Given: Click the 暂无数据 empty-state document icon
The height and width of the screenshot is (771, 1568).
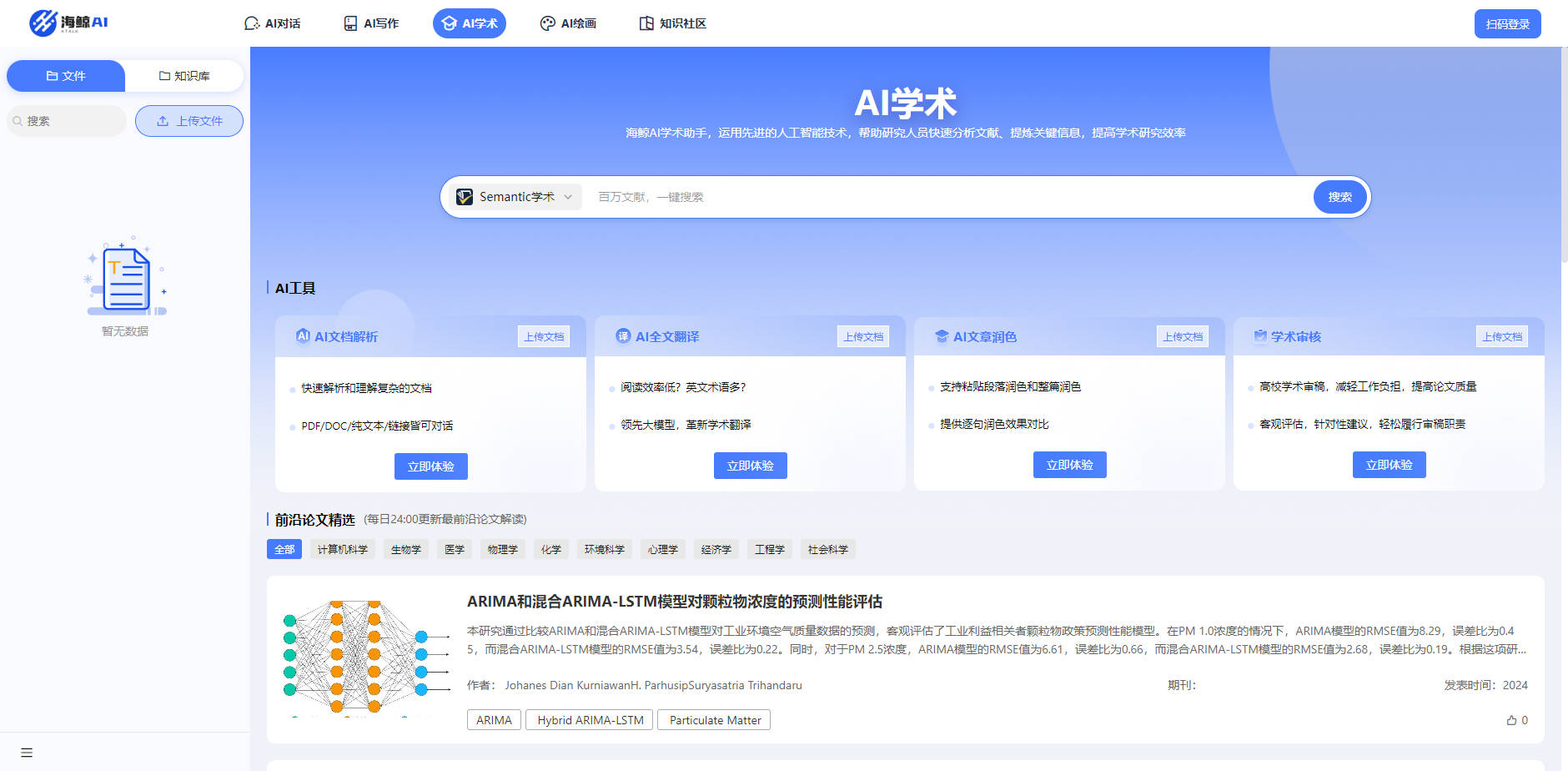Looking at the screenshot, I should tap(127, 277).
